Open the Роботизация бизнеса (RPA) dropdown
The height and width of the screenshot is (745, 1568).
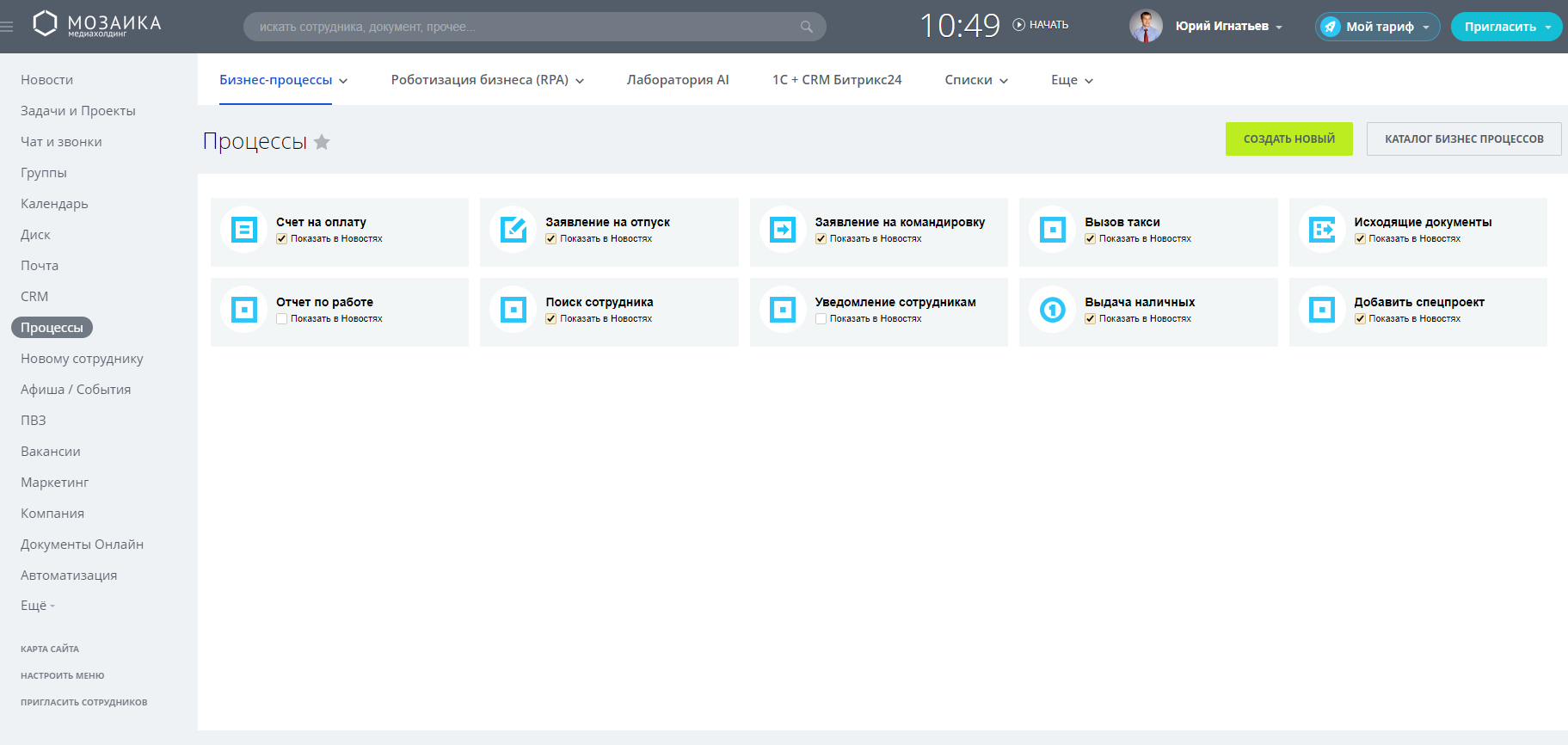click(x=487, y=80)
